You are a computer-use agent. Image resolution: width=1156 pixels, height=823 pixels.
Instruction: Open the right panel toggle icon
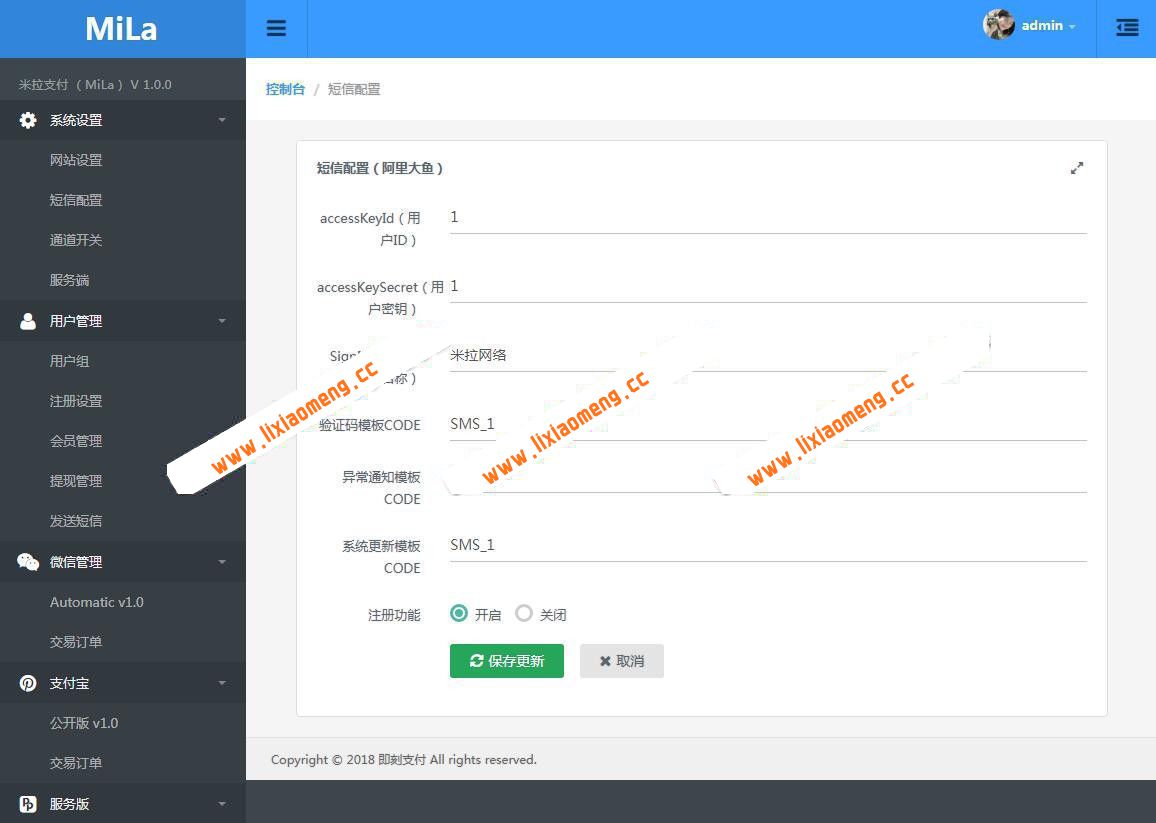[x=1127, y=28]
